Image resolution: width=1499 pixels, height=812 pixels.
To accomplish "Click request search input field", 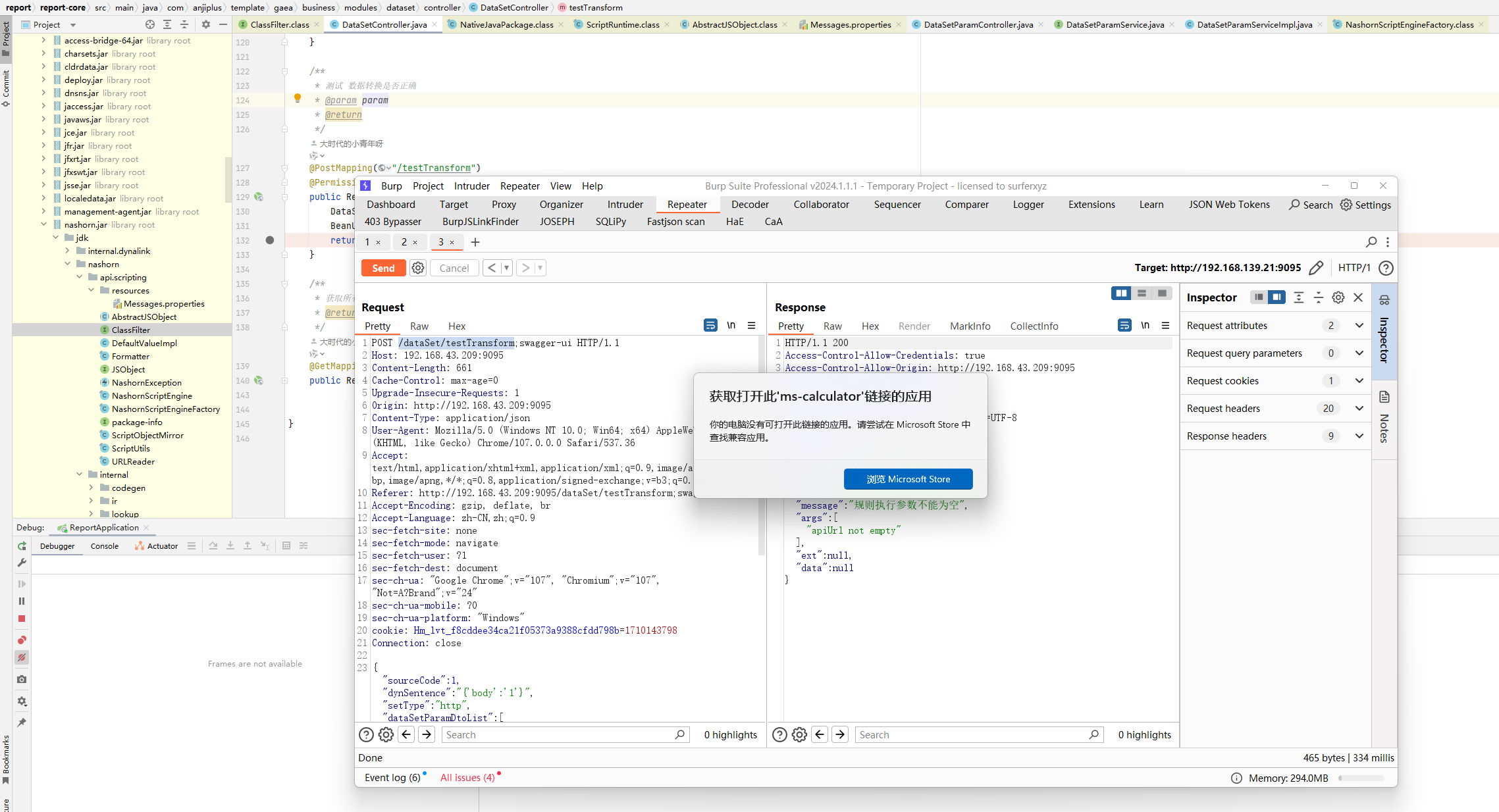I will [565, 735].
